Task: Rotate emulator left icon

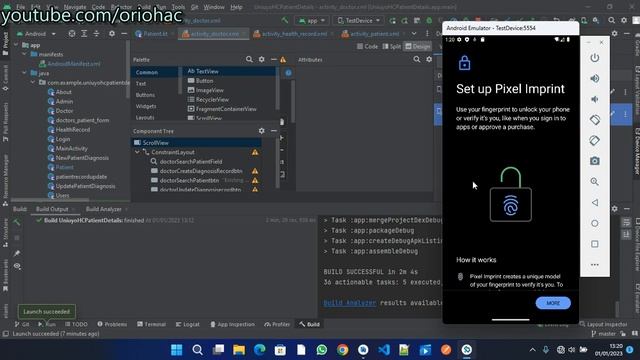Action: tap(595, 120)
